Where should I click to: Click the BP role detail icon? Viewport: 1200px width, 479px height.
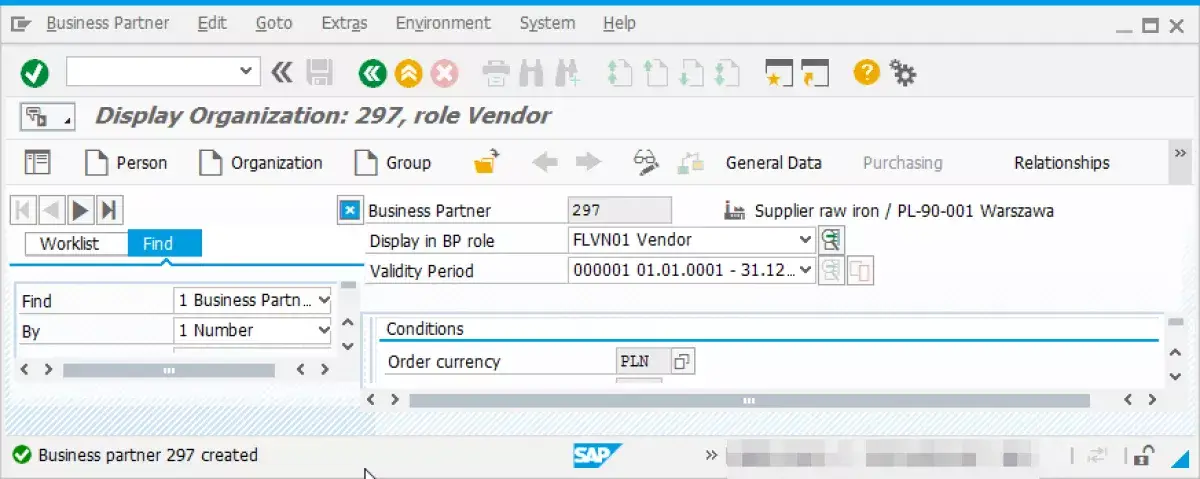[x=831, y=240]
